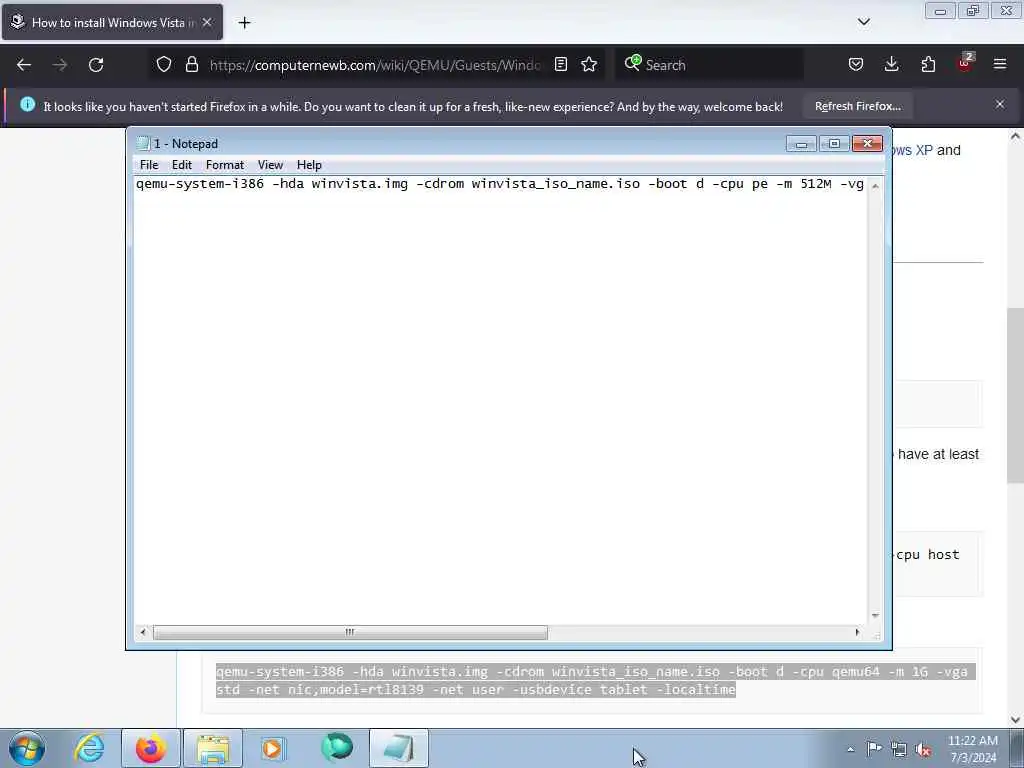Open green globe app in taskbar

[x=337, y=748]
